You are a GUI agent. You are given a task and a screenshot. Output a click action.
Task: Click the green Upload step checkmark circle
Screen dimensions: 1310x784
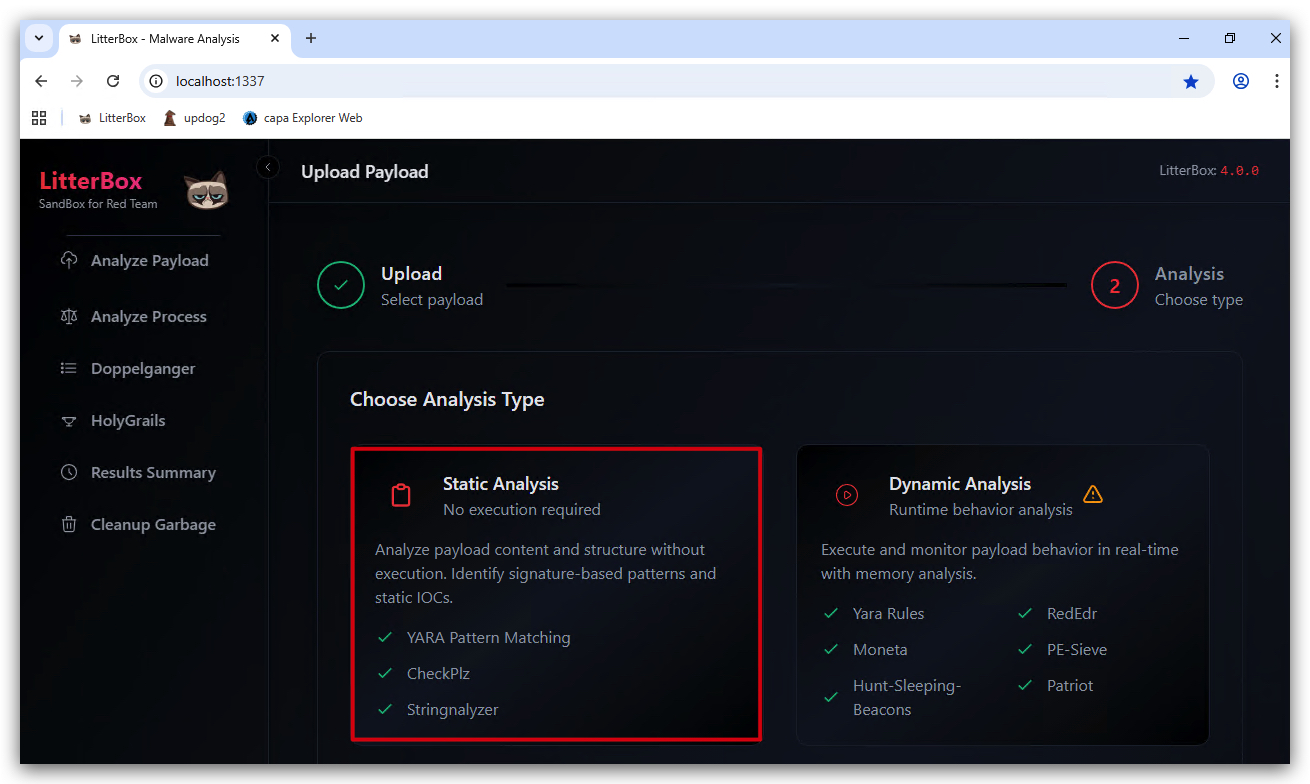point(341,285)
